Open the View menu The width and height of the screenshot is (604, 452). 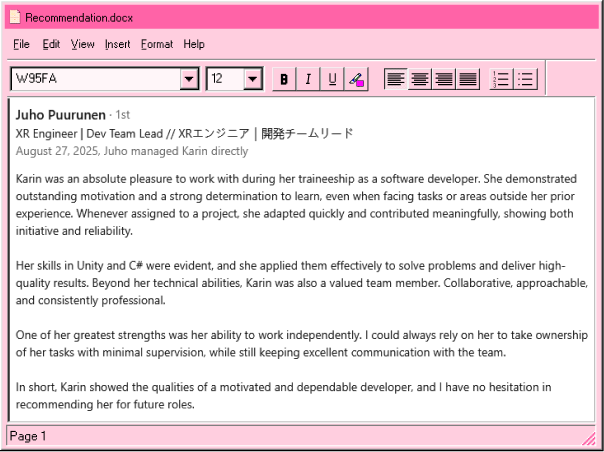[82, 44]
